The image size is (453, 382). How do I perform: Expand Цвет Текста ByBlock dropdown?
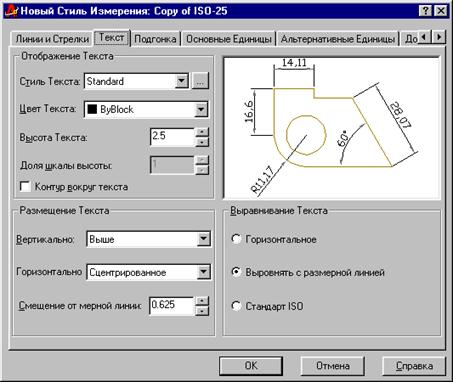201,109
